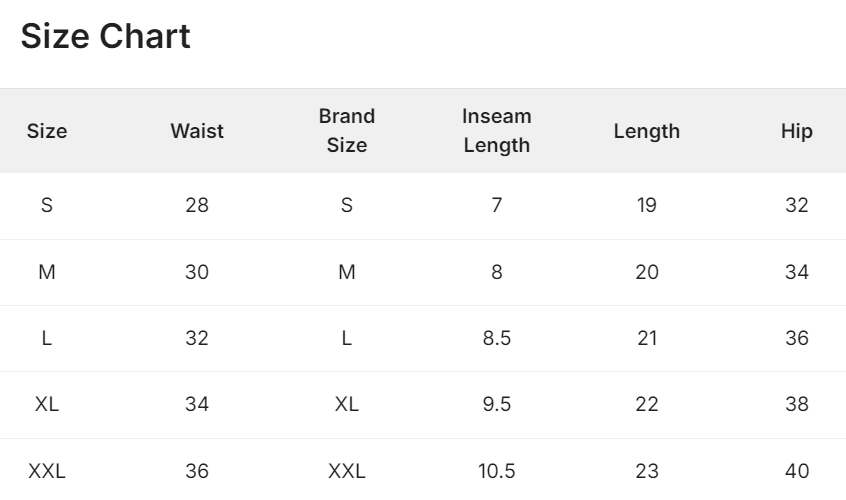The height and width of the screenshot is (500, 846).
Task: Click the Waist column header
Action: point(197,131)
